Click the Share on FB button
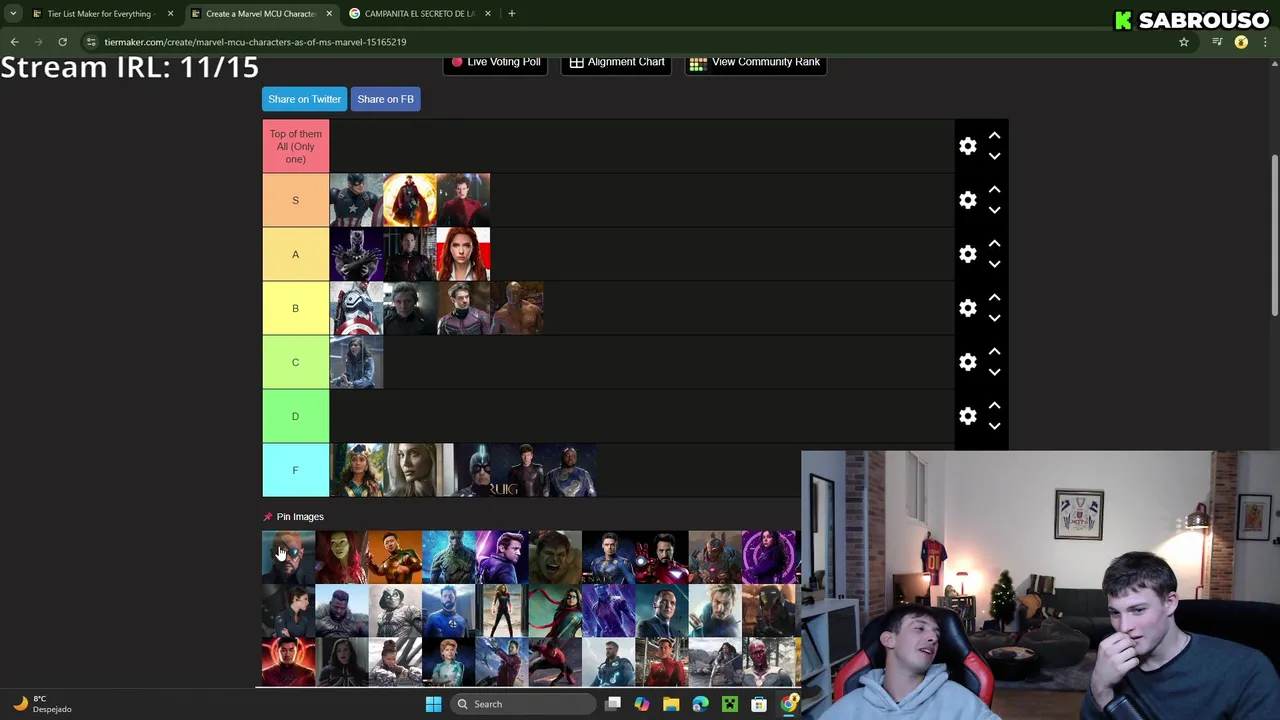 (x=385, y=99)
